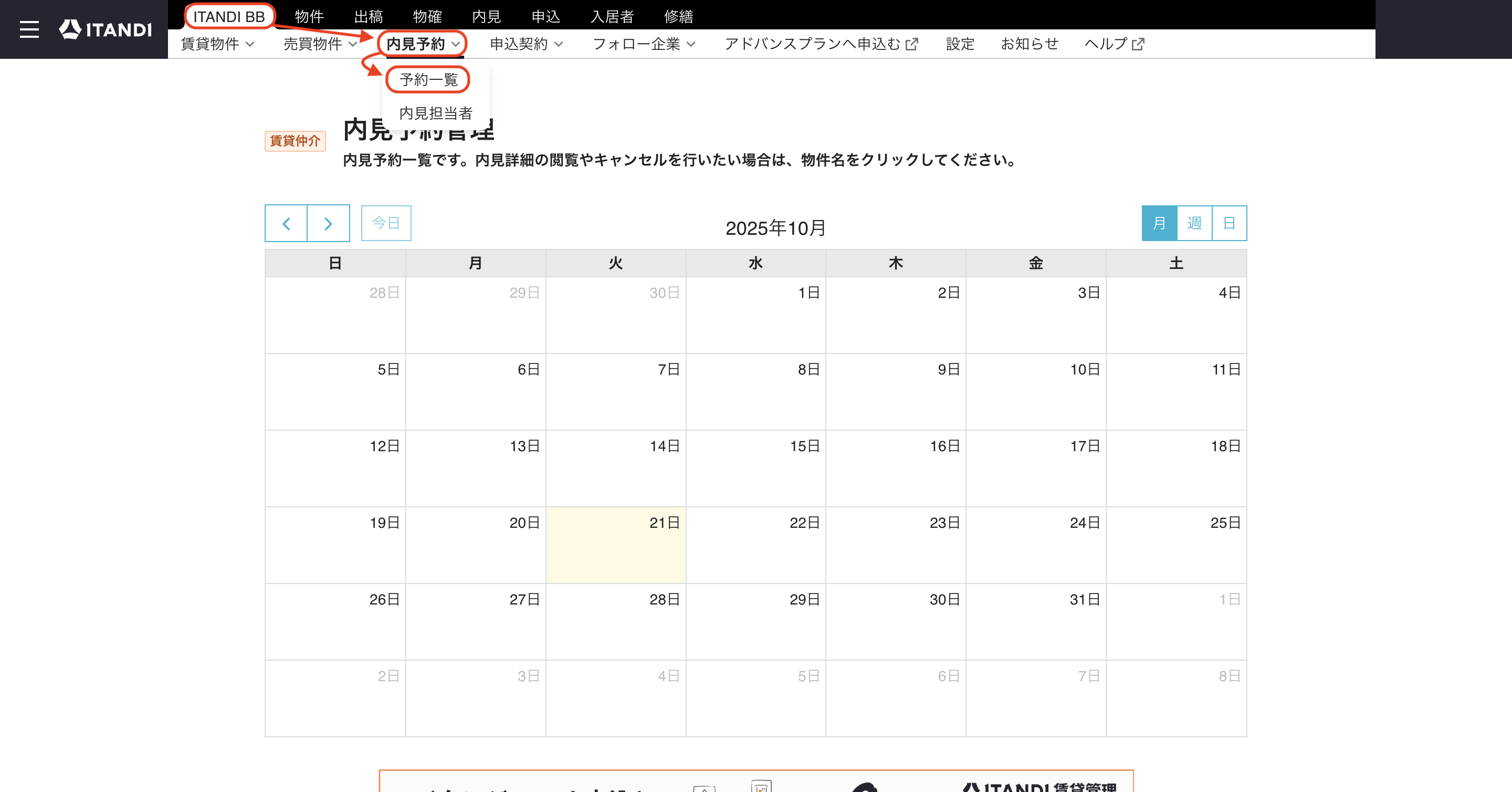This screenshot has width=1512, height=792.
Task: Expand the フォロー企業 dropdown
Action: point(644,44)
